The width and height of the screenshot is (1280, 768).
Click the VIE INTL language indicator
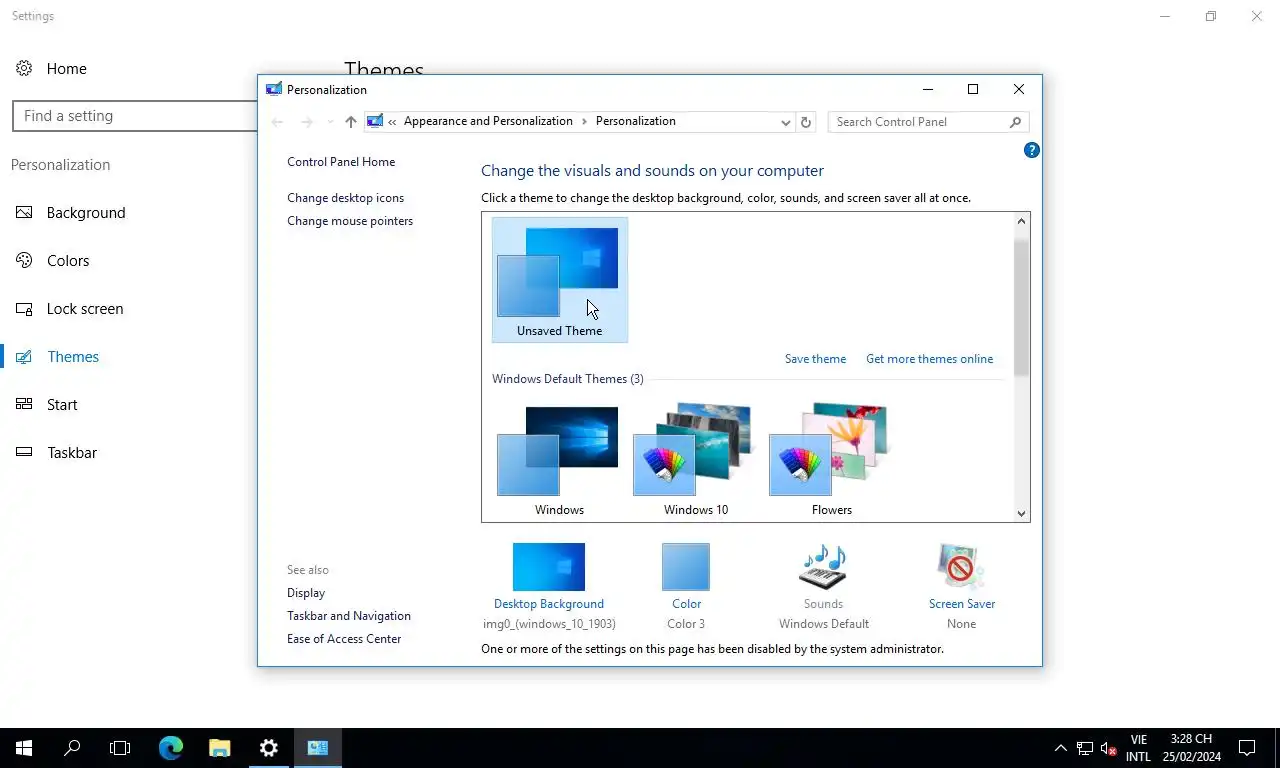click(x=1138, y=748)
